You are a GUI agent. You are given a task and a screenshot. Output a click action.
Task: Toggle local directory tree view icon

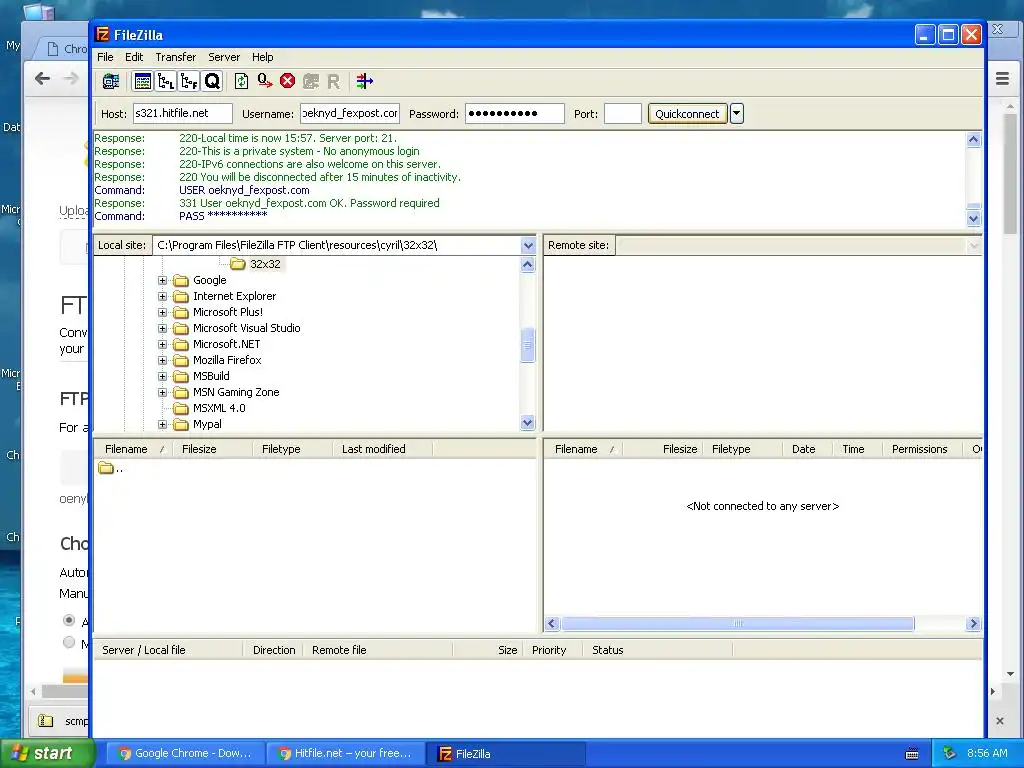pyautogui.click(x=166, y=82)
